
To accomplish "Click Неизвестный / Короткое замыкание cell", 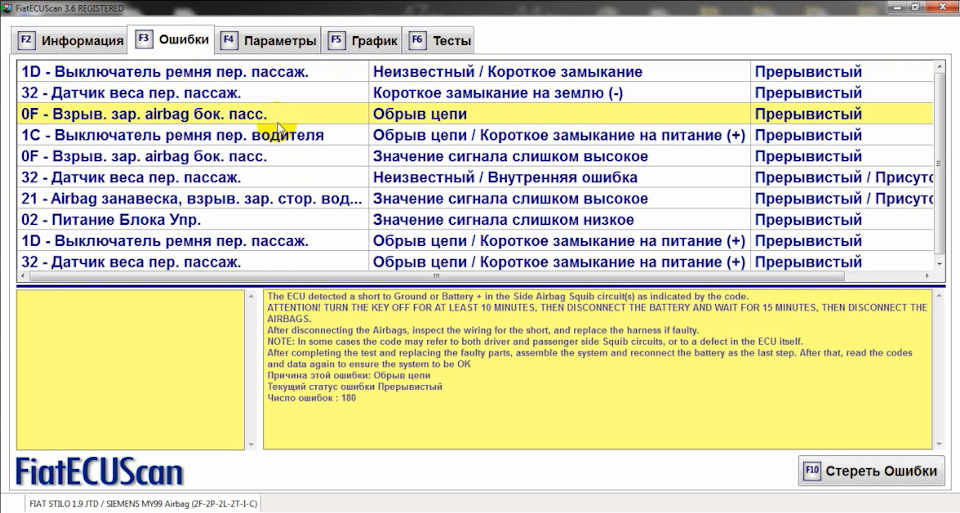I will pyautogui.click(x=560, y=72).
